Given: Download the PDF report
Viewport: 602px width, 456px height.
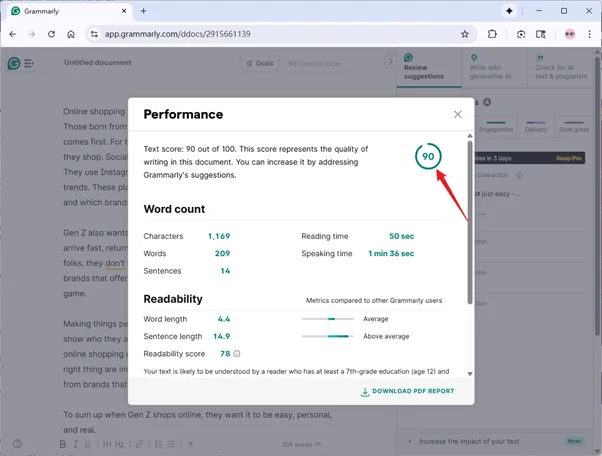Looking at the screenshot, I should (407, 391).
